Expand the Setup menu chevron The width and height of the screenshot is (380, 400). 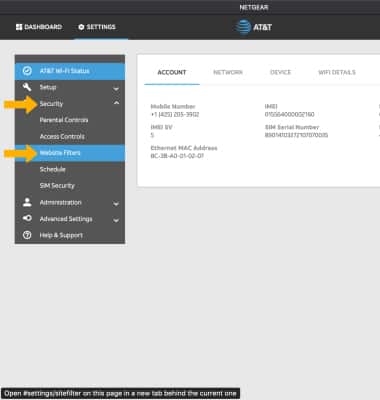(116, 88)
